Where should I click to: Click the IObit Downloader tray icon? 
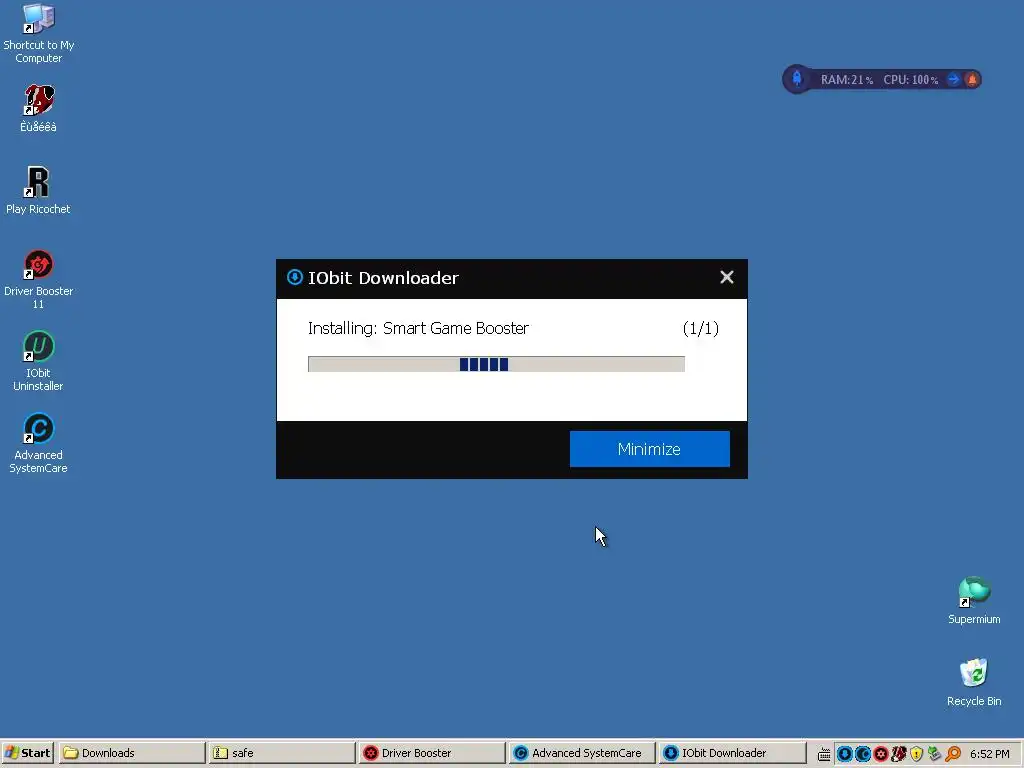pyautogui.click(x=844, y=754)
